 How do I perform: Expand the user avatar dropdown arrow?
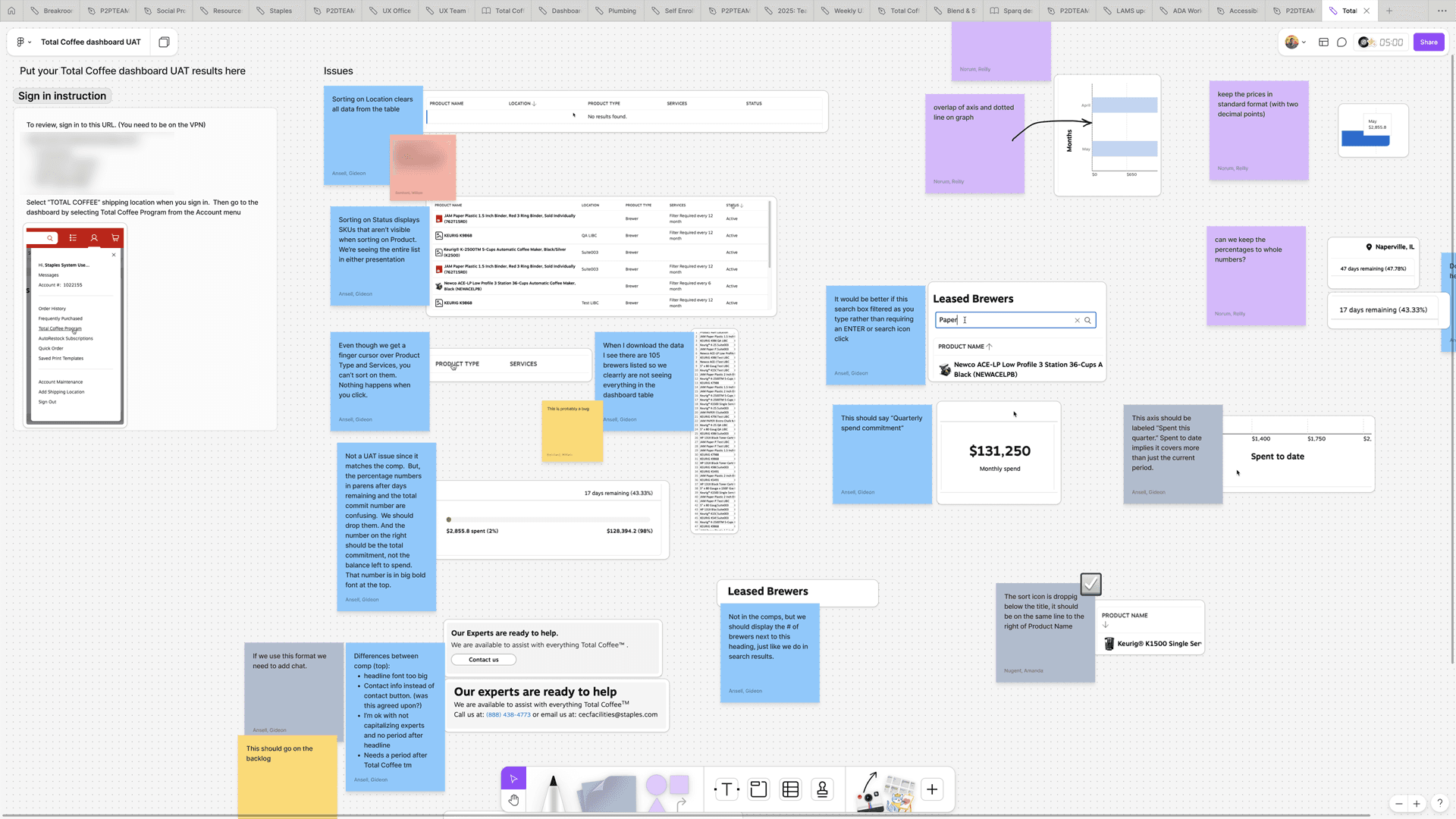pyautogui.click(x=1304, y=42)
